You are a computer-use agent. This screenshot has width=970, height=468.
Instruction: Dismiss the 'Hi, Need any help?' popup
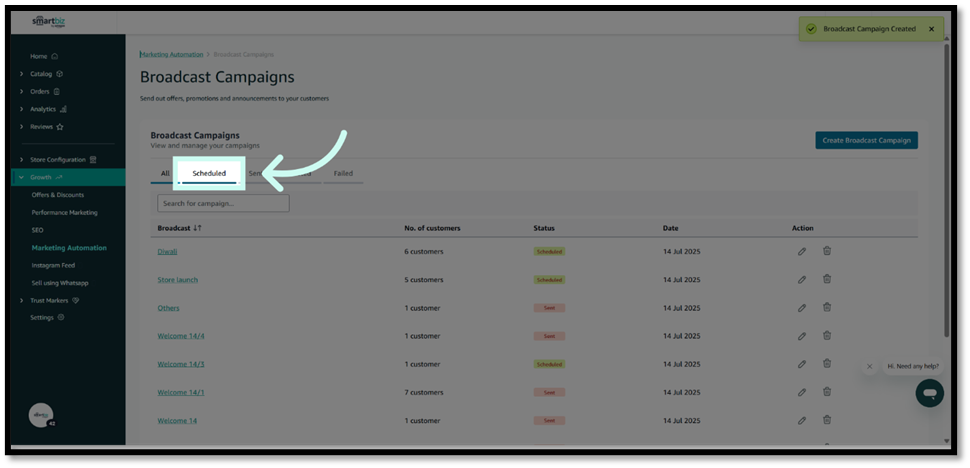point(869,366)
